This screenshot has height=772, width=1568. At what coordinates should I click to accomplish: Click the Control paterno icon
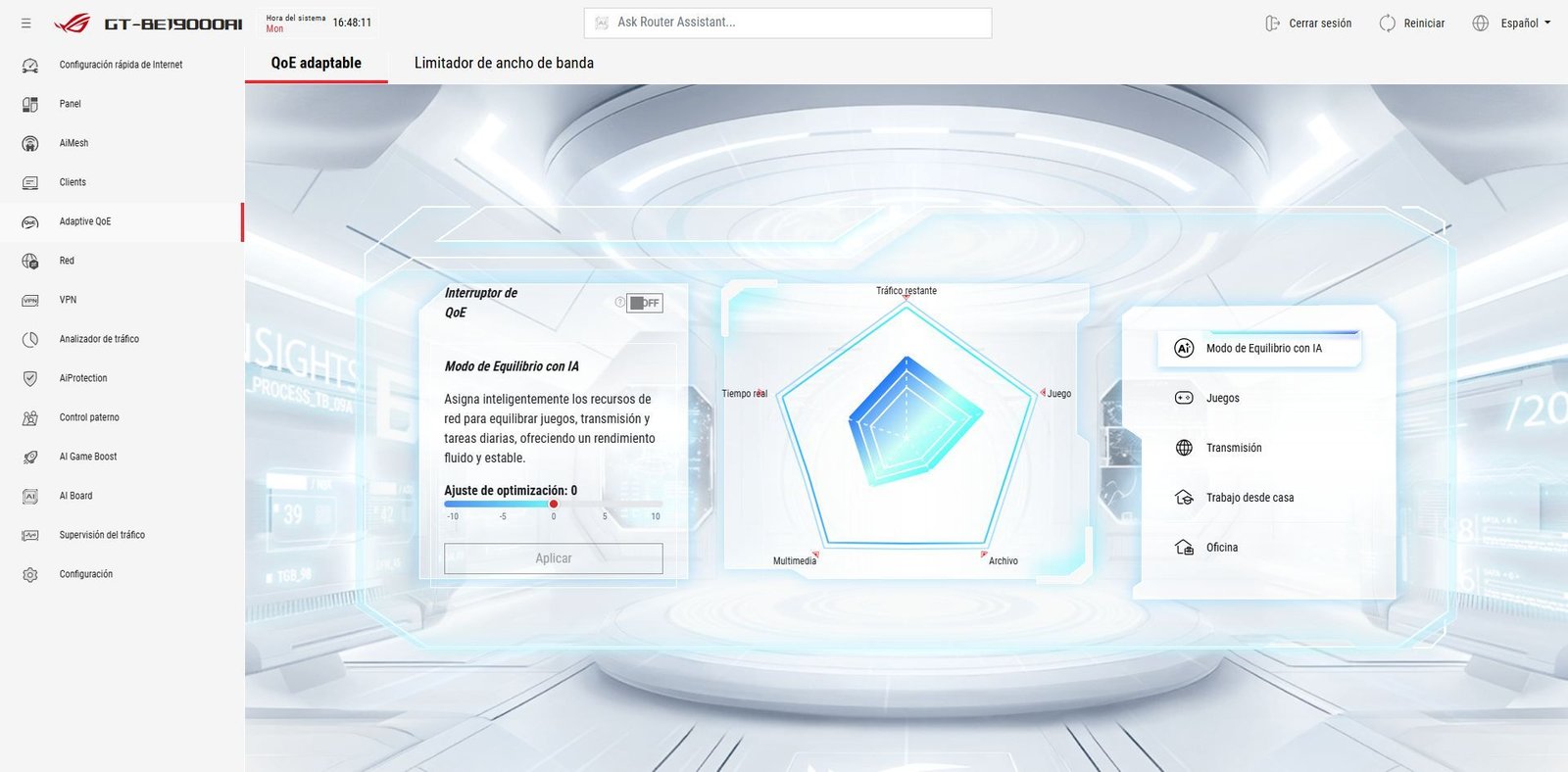(30, 417)
